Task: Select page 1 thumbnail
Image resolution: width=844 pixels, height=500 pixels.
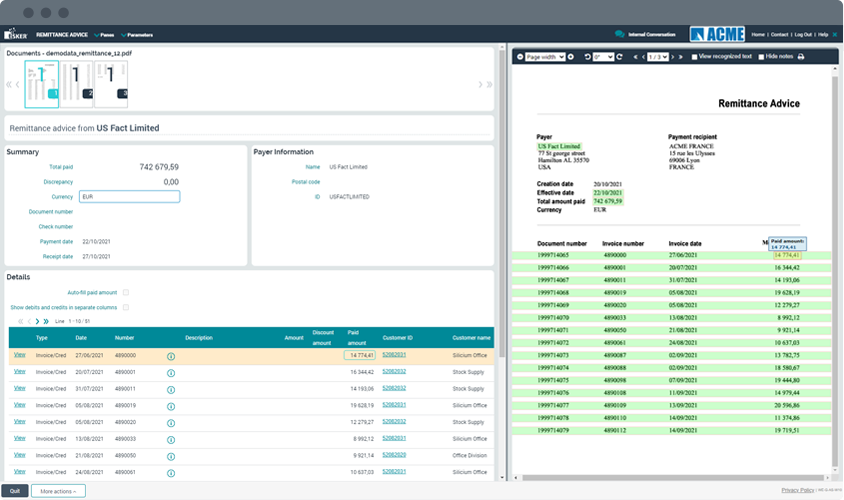Action: 41,84
